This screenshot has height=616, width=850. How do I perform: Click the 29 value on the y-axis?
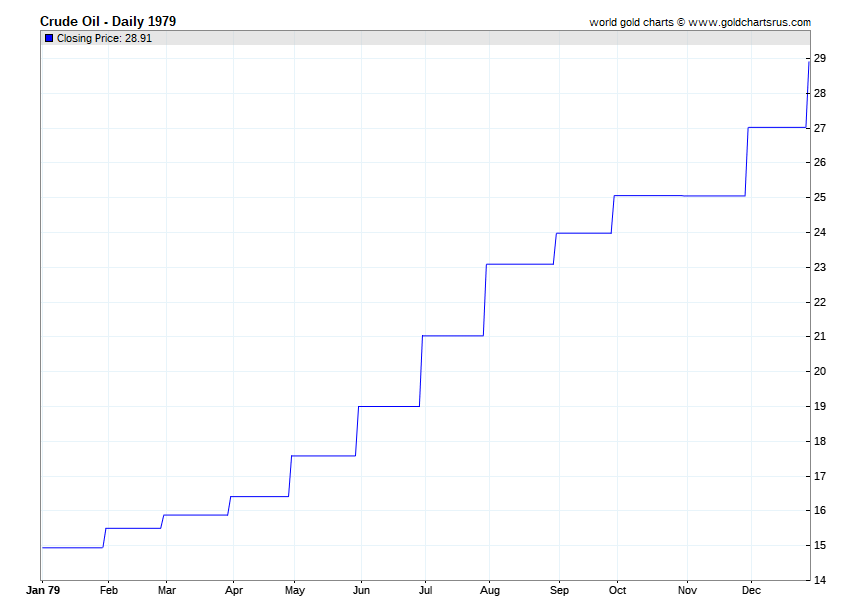point(819,59)
